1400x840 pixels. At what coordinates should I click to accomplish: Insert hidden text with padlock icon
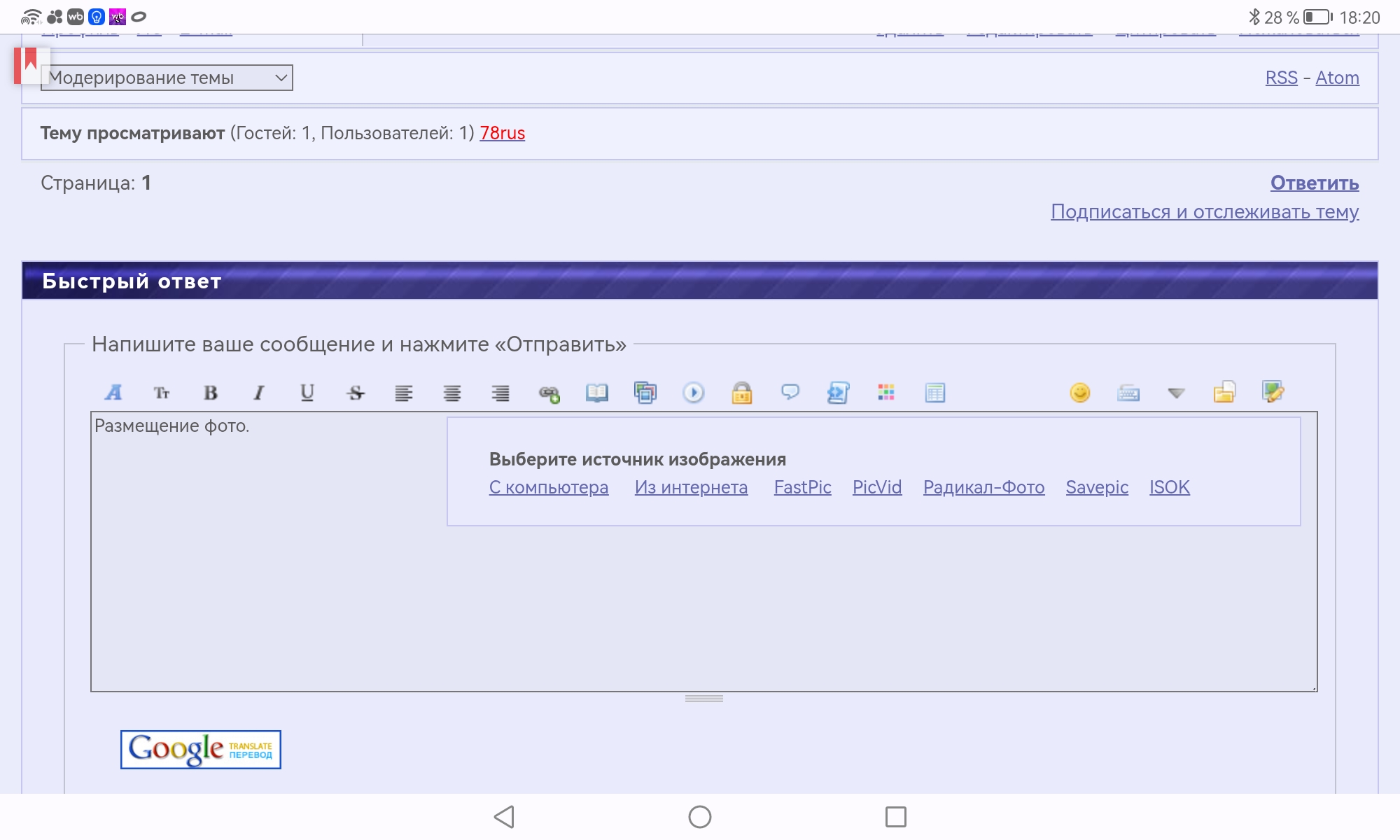742,393
